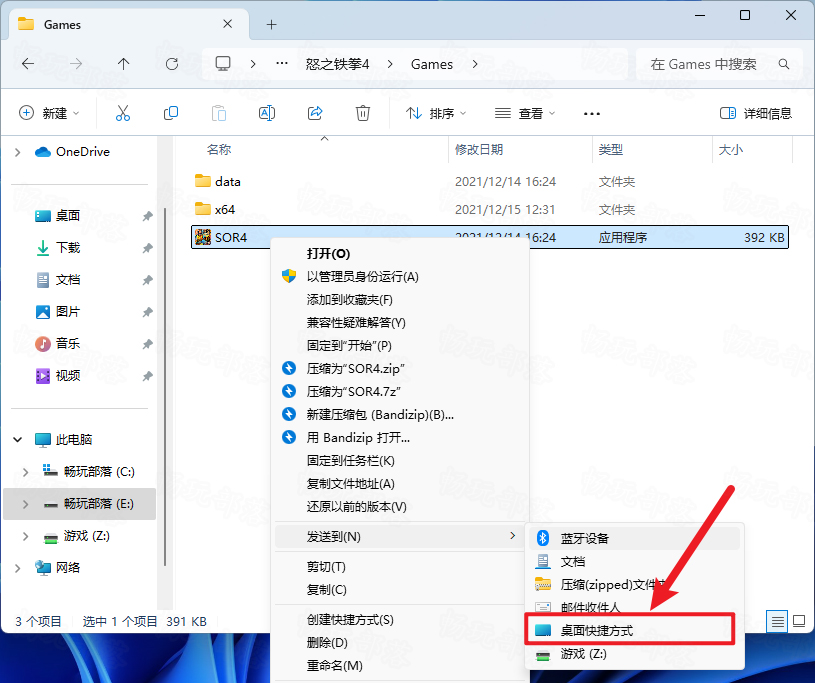Image resolution: width=815 pixels, height=683 pixels.
Task: Unpin 桌面 from quick access
Action: click(148, 216)
